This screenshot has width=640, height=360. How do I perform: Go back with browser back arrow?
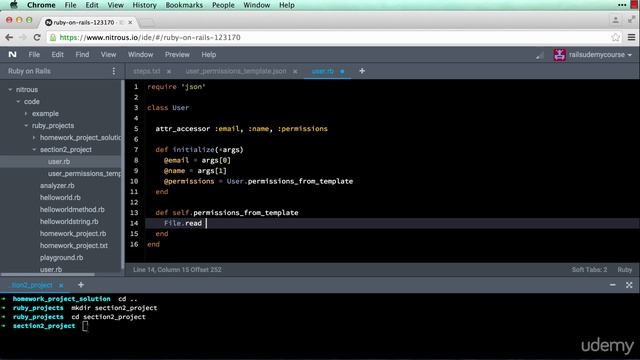(x=9, y=38)
